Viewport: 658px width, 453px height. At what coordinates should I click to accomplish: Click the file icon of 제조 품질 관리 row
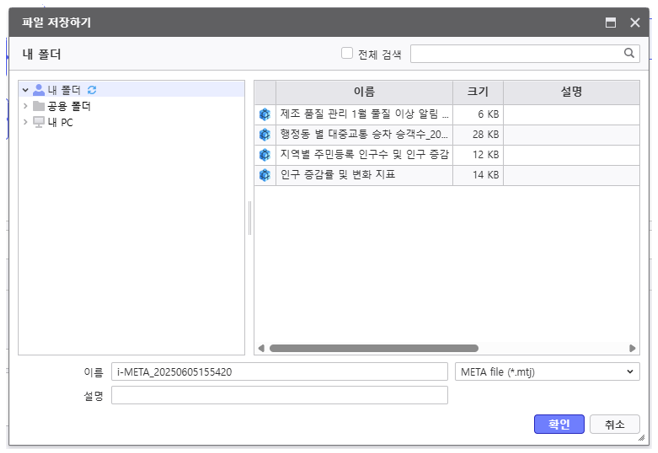[265, 115]
